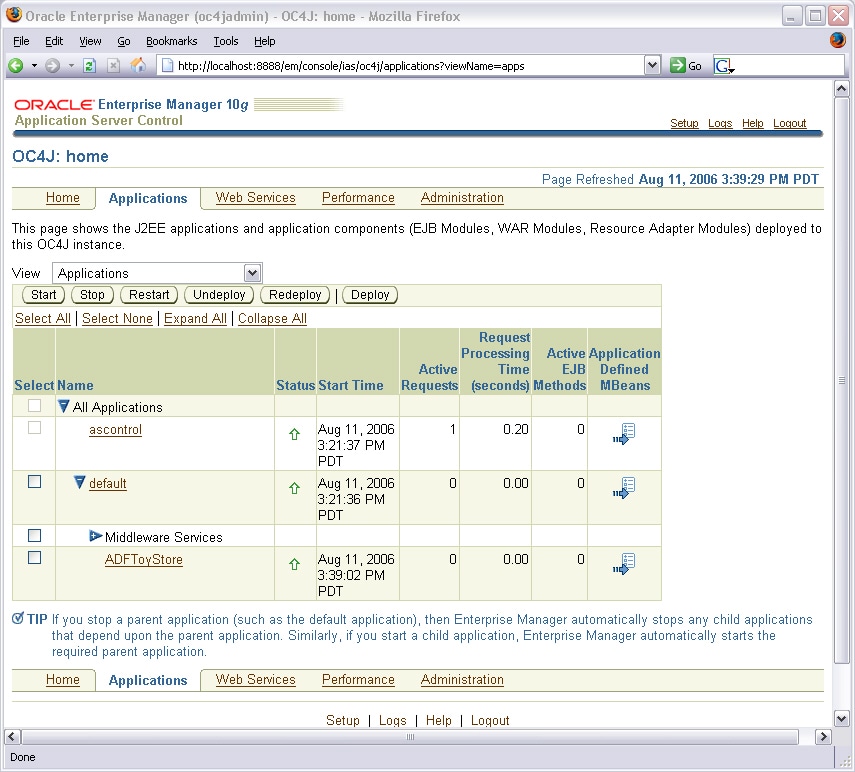Click the Google search engine icon
The image size is (855, 772).
pos(724,67)
